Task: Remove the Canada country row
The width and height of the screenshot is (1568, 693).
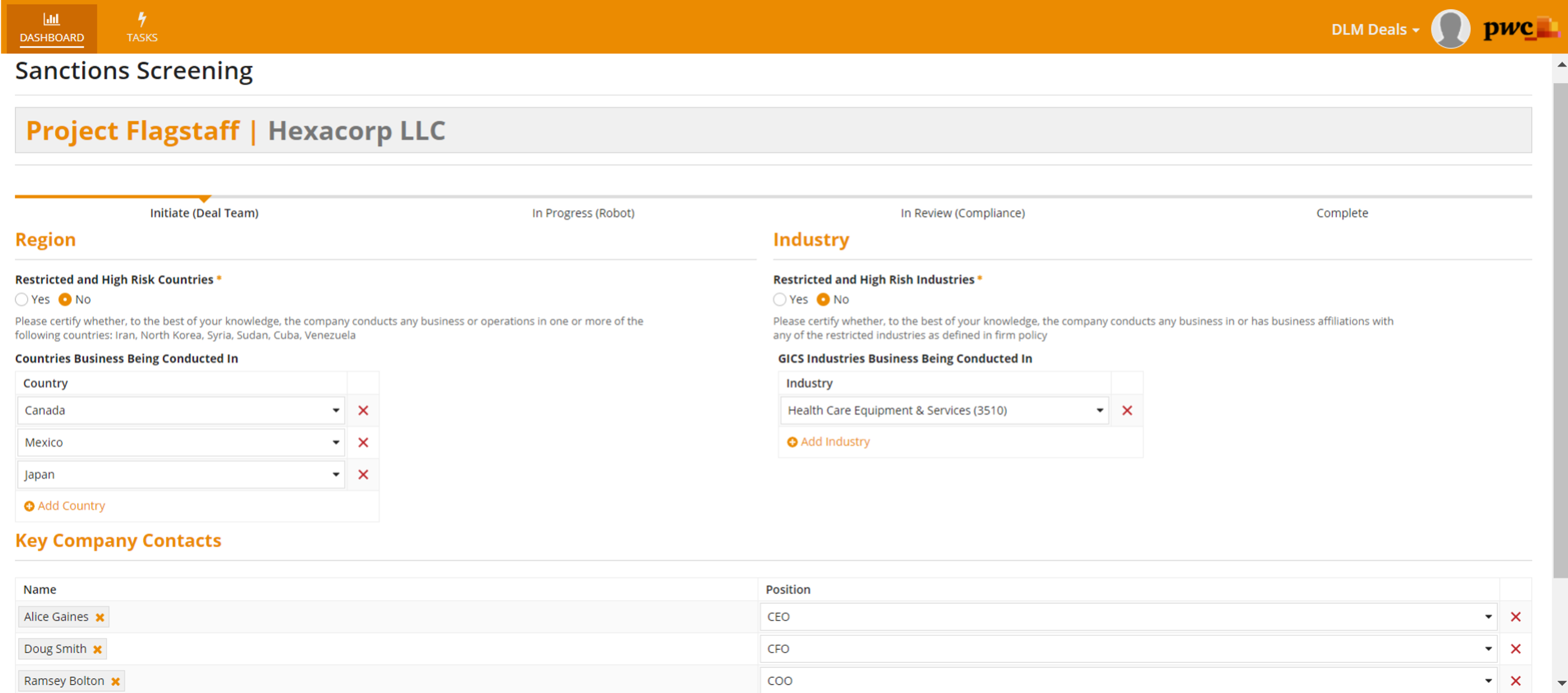Action: [363, 410]
